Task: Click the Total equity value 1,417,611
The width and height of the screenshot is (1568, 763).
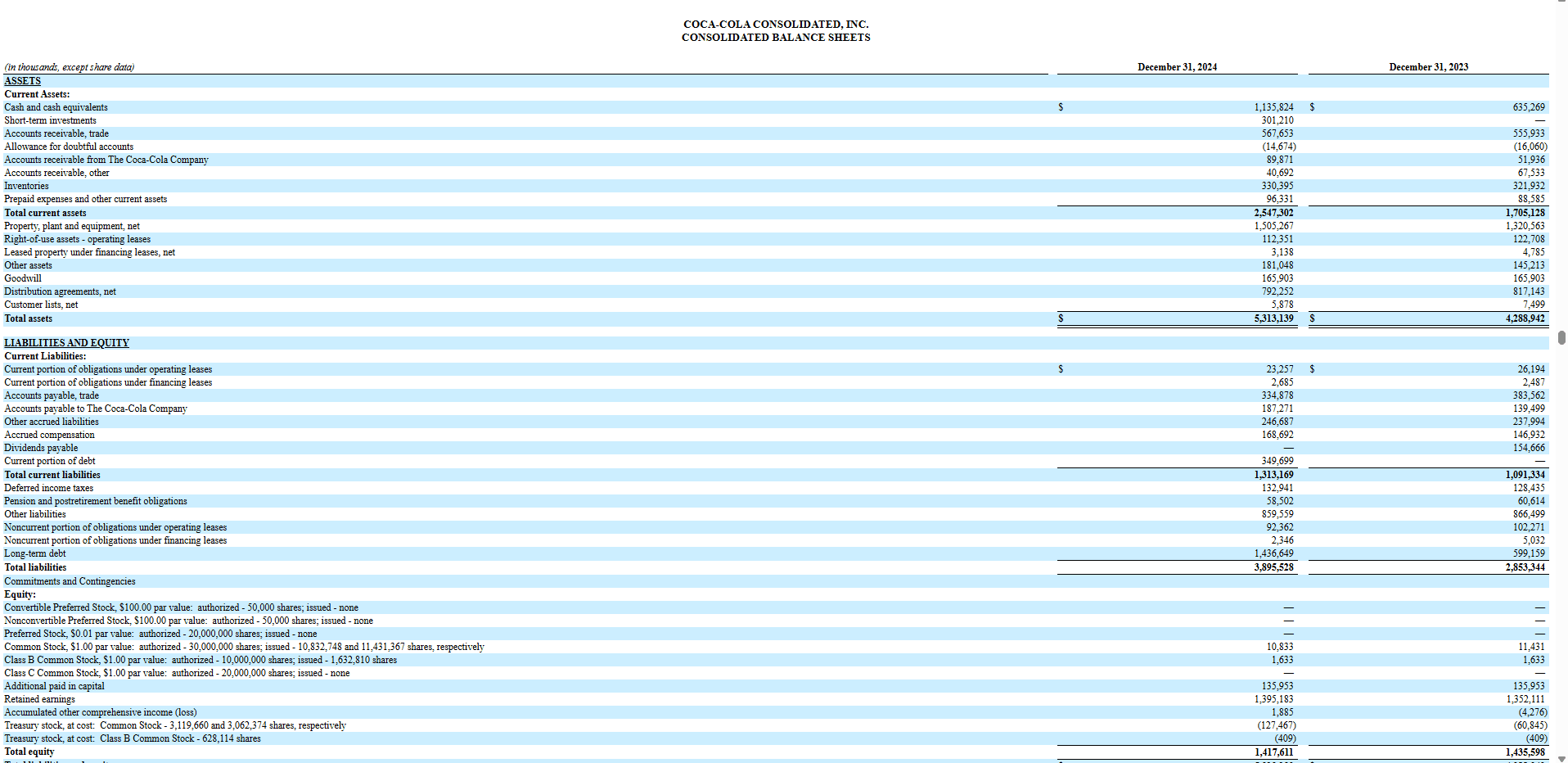Action: coord(1274,751)
